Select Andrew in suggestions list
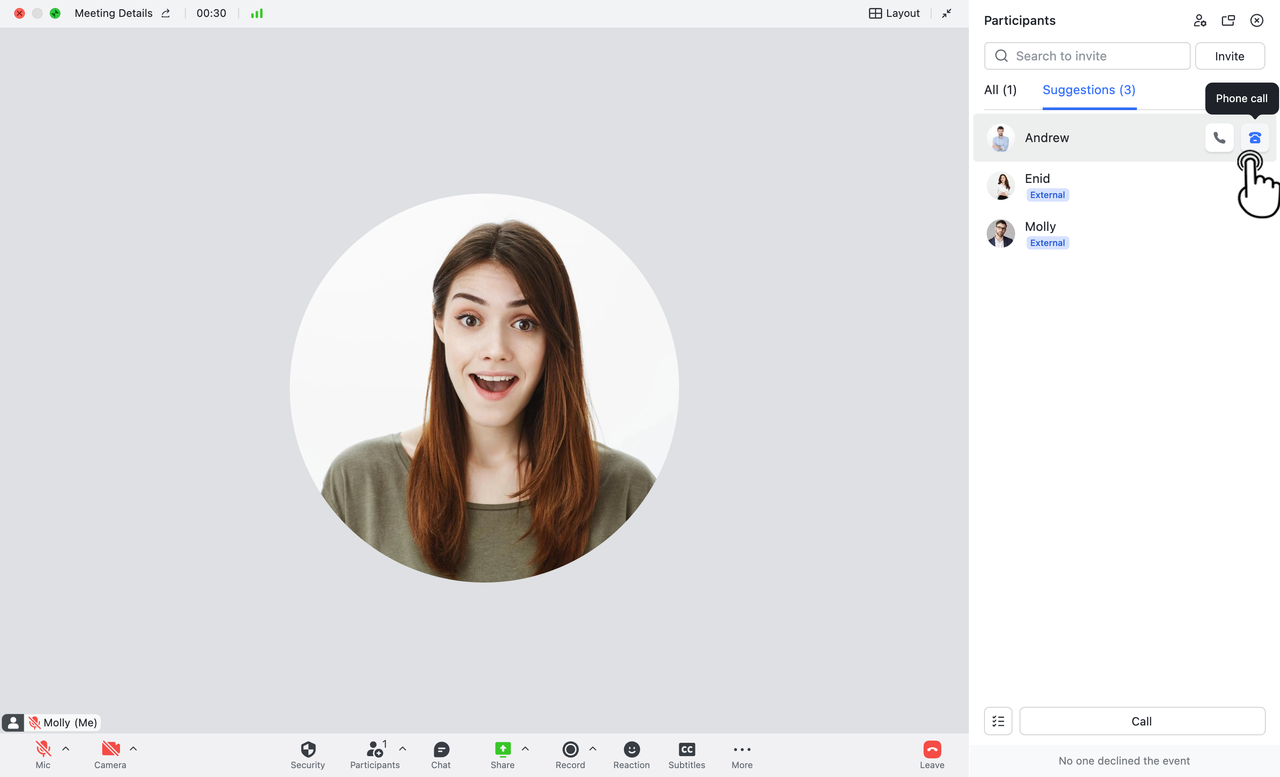 coord(1124,138)
